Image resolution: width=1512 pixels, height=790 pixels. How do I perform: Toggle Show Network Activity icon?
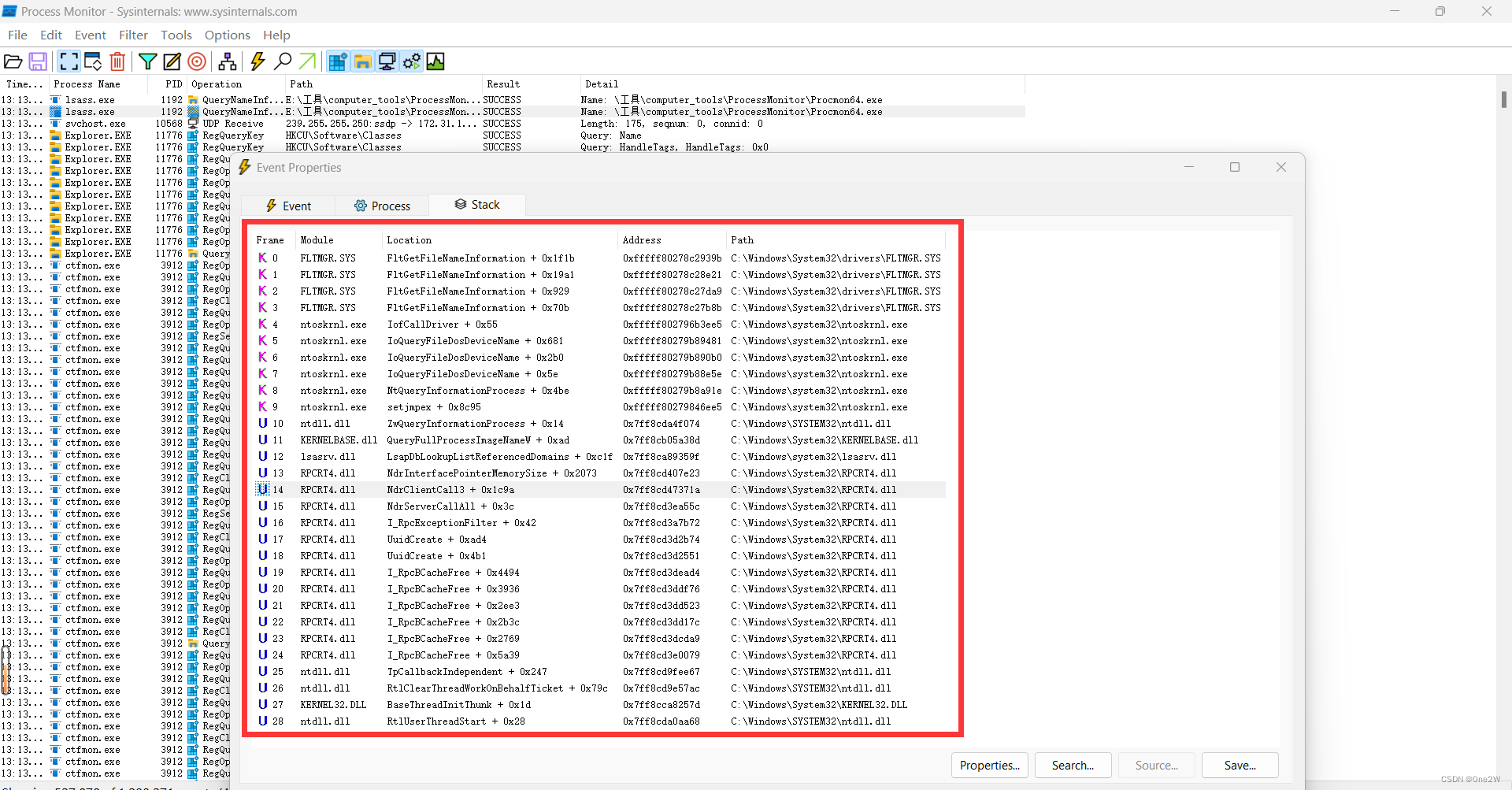click(387, 61)
